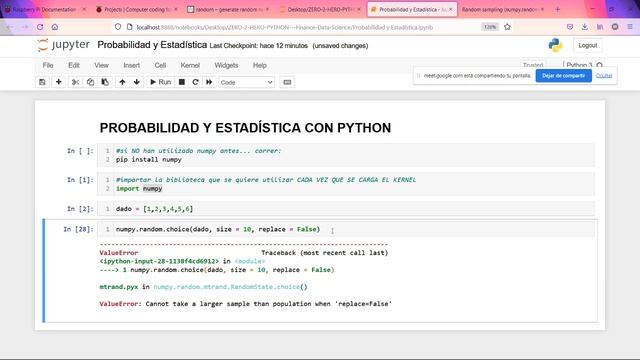Close the Probabilidad y Estadística tab
The width and height of the screenshot is (640, 360).
tap(451, 9)
